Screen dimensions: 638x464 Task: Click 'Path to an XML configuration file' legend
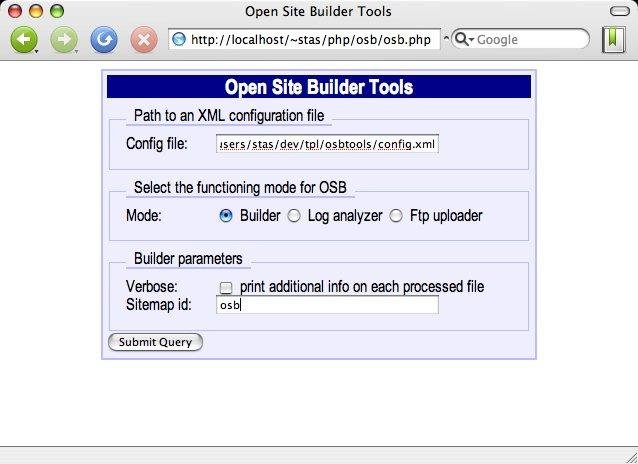click(x=229, y=116)
